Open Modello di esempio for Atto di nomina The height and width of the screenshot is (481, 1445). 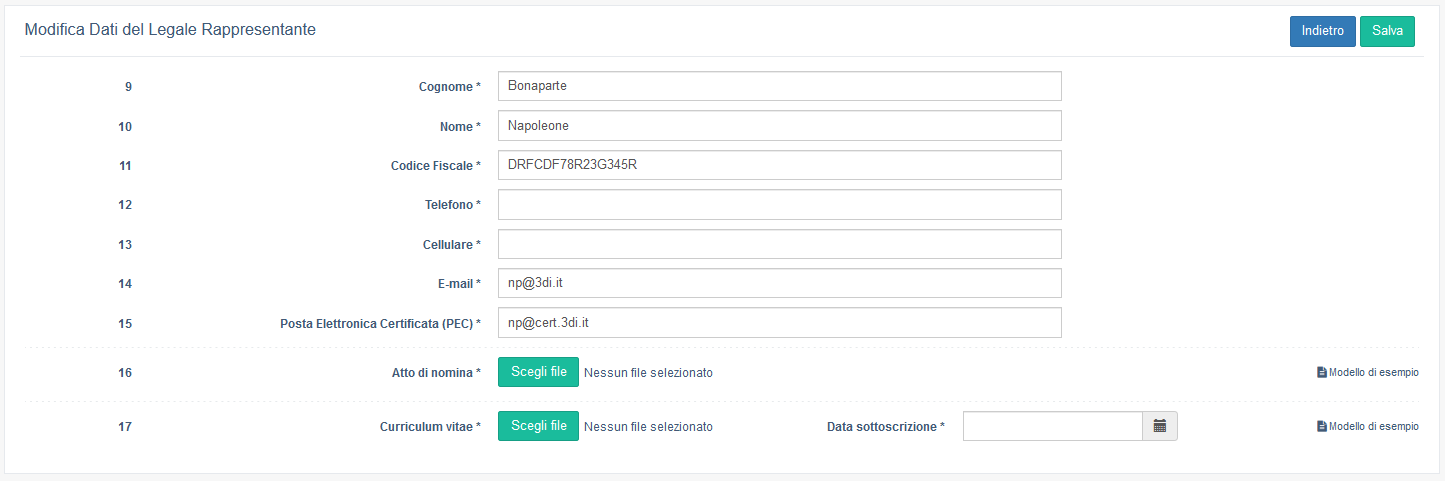pos(1373,372)
